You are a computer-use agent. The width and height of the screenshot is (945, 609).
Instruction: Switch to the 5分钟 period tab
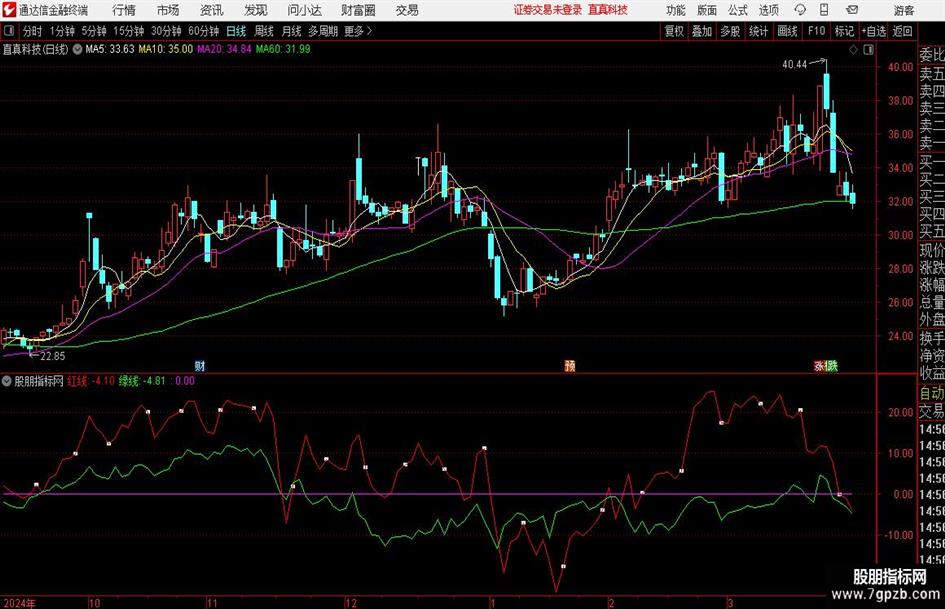[94, 31]
